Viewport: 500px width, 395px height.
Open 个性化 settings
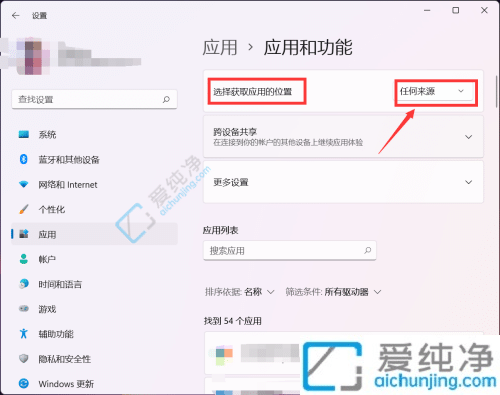pyautogui.click(x=94, y=210)
